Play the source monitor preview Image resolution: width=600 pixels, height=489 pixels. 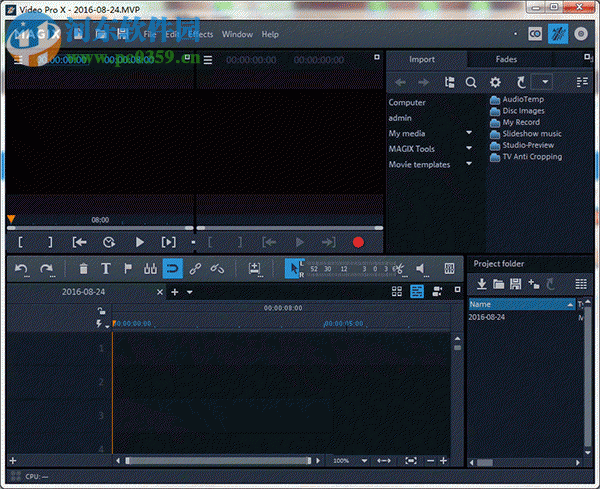[x=140, y=242]
